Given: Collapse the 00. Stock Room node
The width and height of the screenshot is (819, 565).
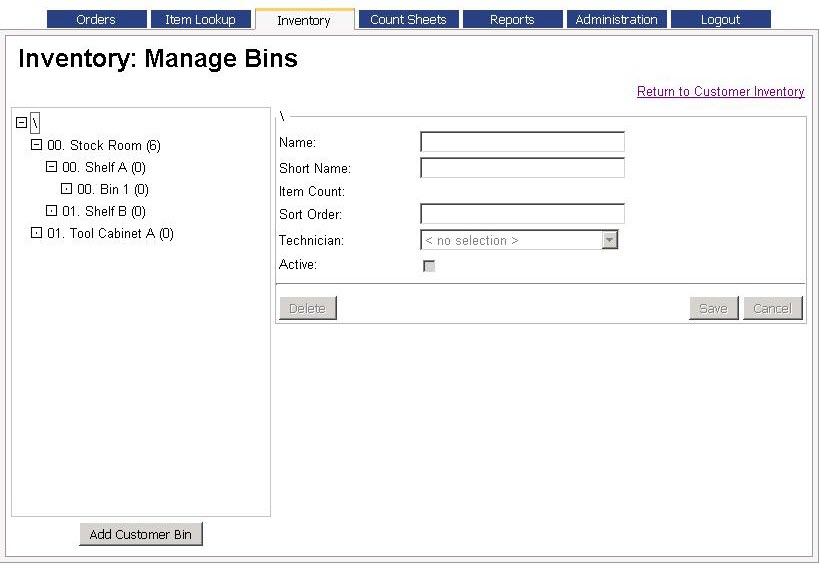Looking at the screenshot, I should click(x=37, y=145).
